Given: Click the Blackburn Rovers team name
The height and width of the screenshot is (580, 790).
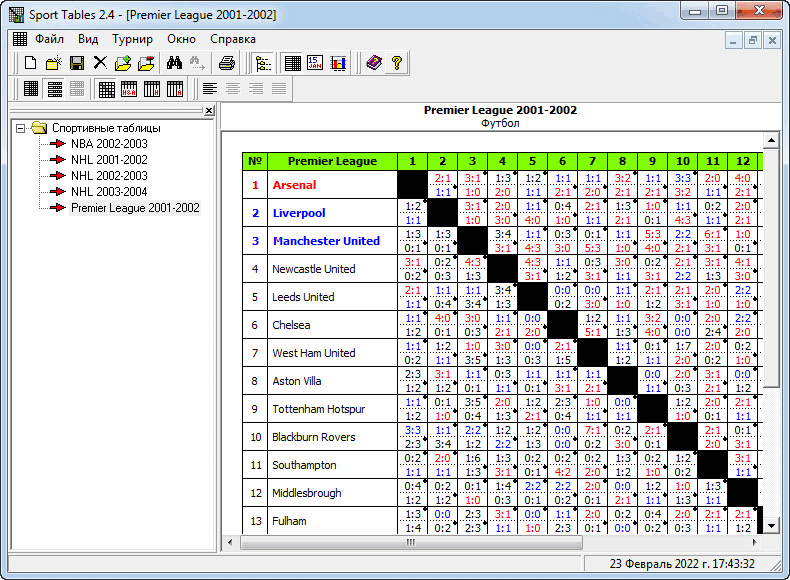Looking at the screenshot, I should tap(313, 437).
